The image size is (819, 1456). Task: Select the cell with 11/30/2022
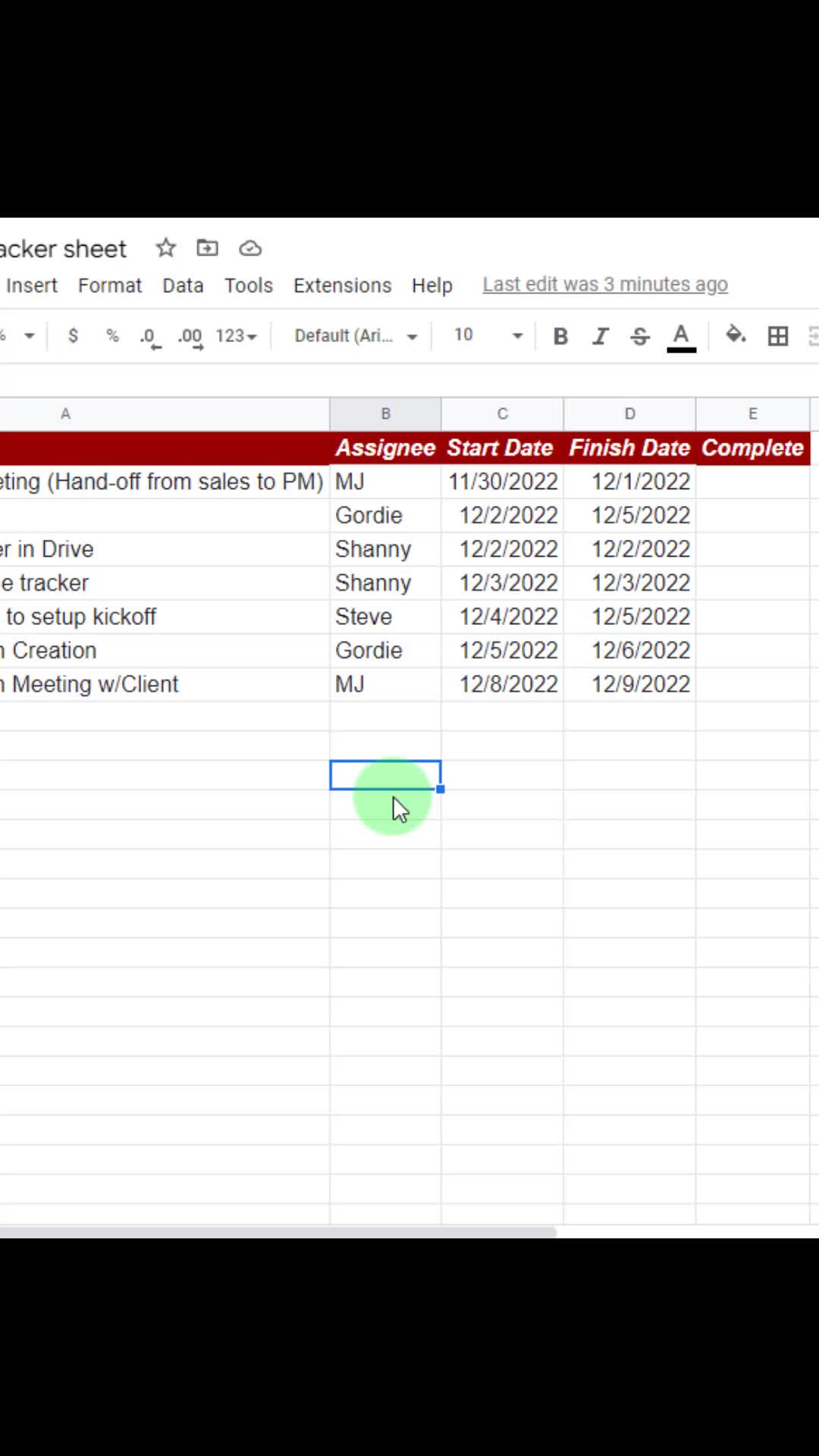coord(502,482)
